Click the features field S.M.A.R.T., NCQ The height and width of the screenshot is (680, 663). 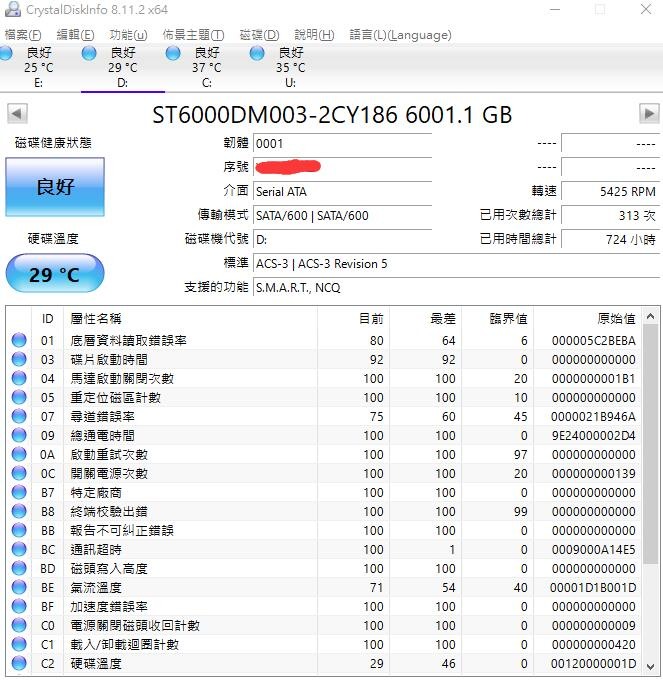click(x=456, y=288)
